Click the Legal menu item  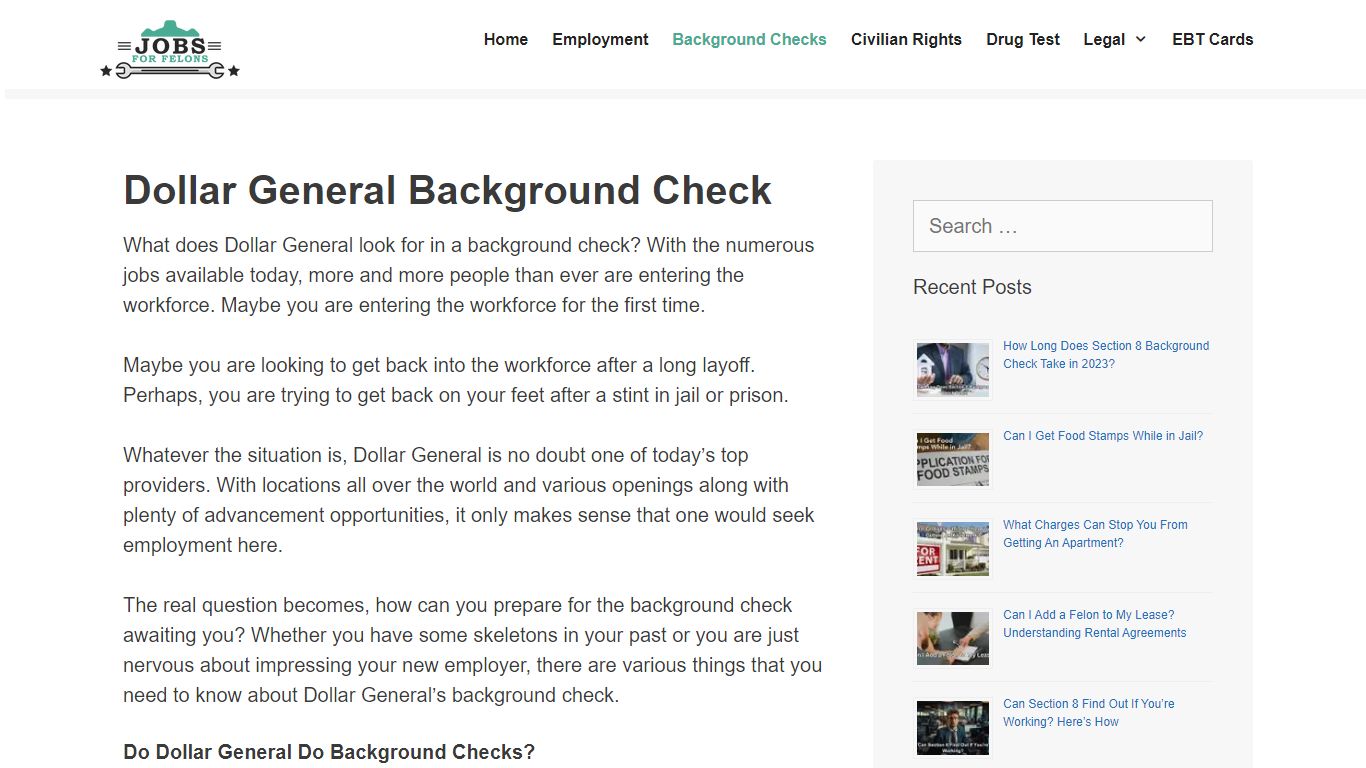click(x=1104, y=39)
